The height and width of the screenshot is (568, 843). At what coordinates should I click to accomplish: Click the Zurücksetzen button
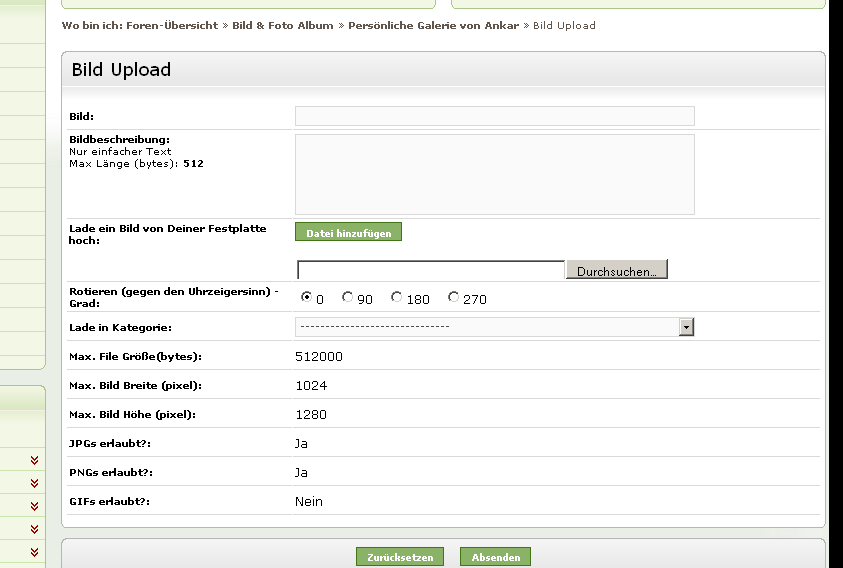coord(399,557)
